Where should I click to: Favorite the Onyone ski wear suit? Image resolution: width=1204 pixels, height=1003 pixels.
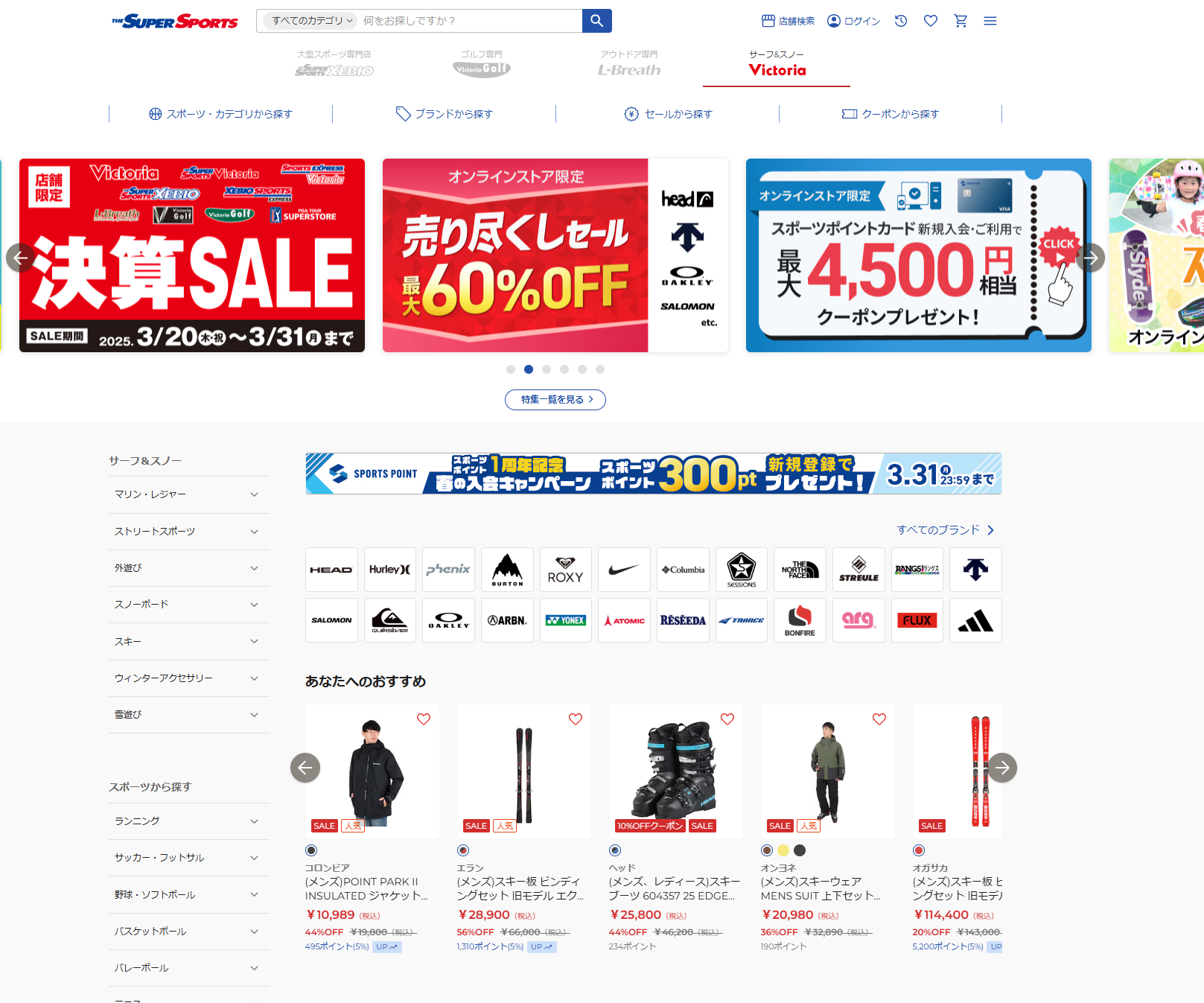(879, 719)
